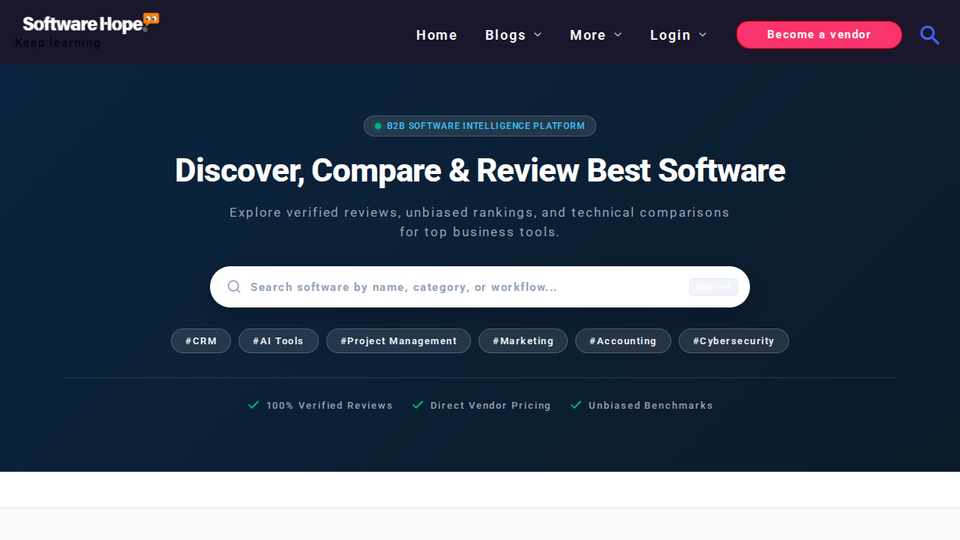Go to the Home menu item
960x540 pixels.
[x=437, y=35]
